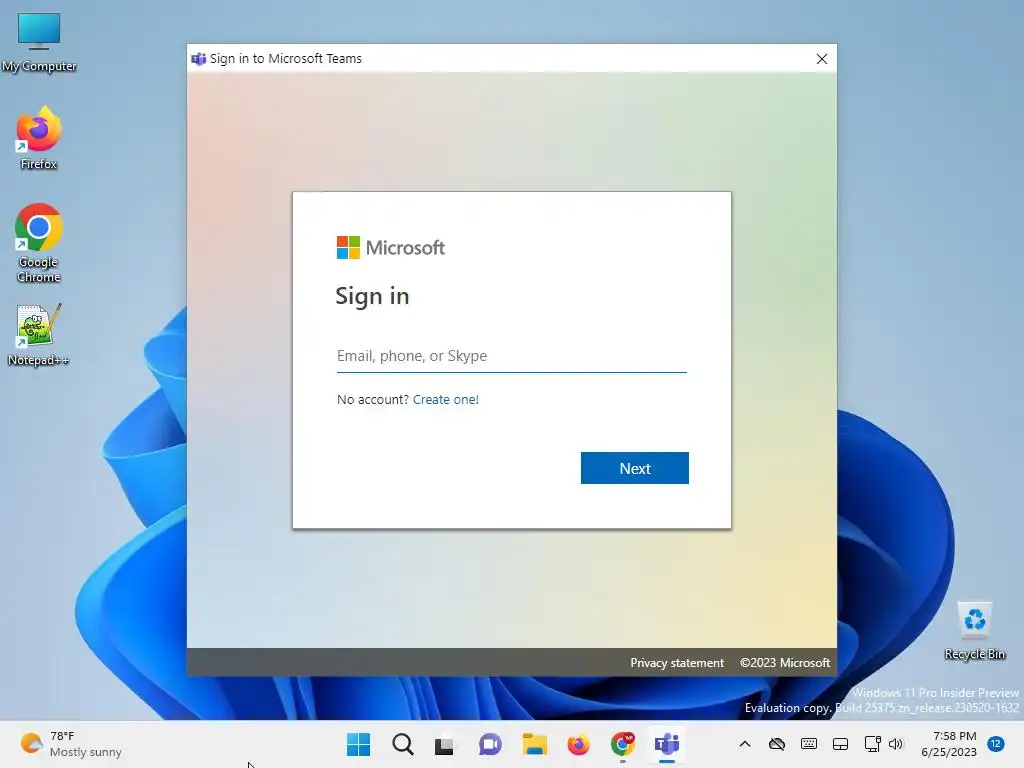This screenshot has width=1024, height=768.
Task: Open the Chat app in the taskbar
Action: [490, 744]
